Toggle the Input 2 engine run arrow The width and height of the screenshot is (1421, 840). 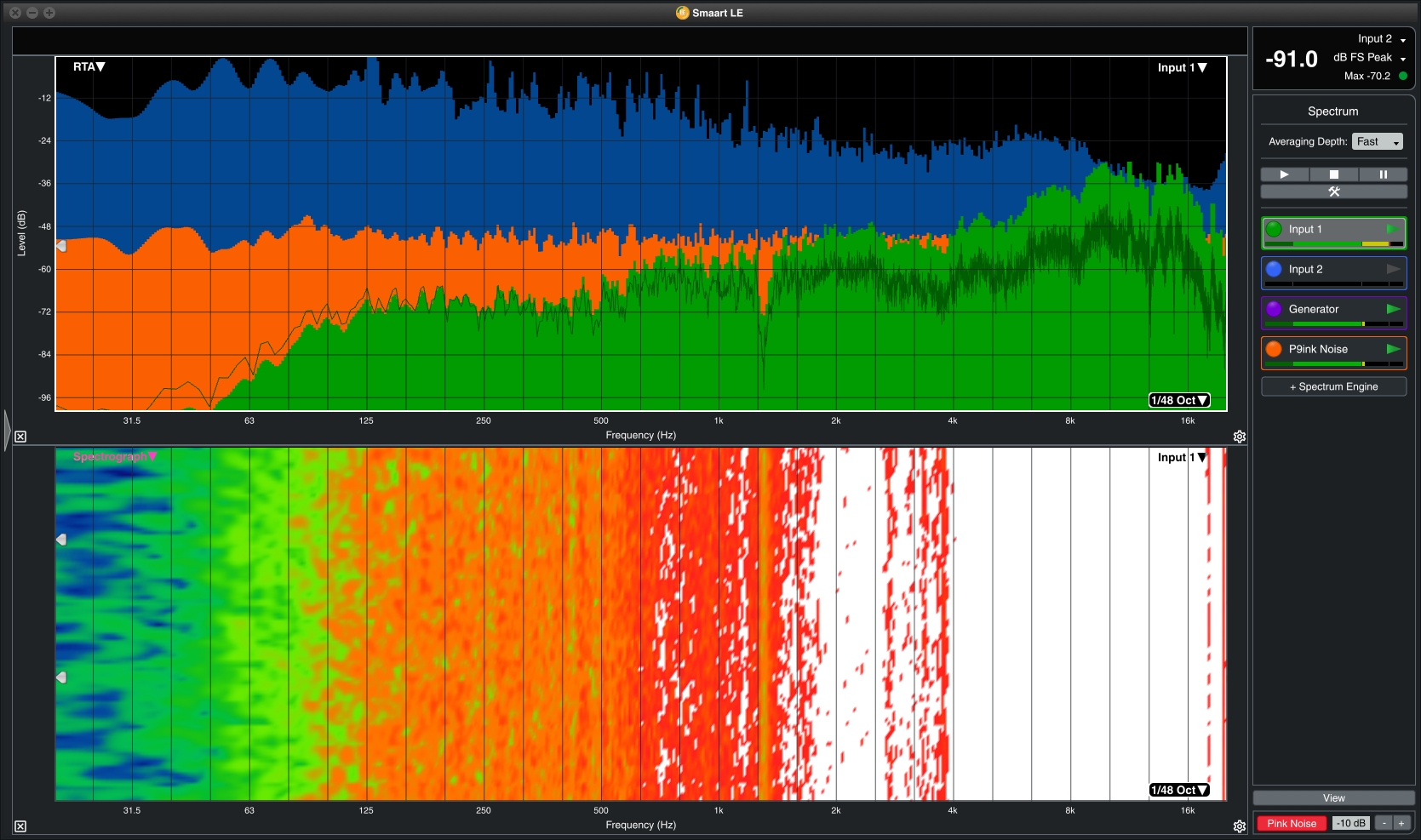coord(1393,269)
